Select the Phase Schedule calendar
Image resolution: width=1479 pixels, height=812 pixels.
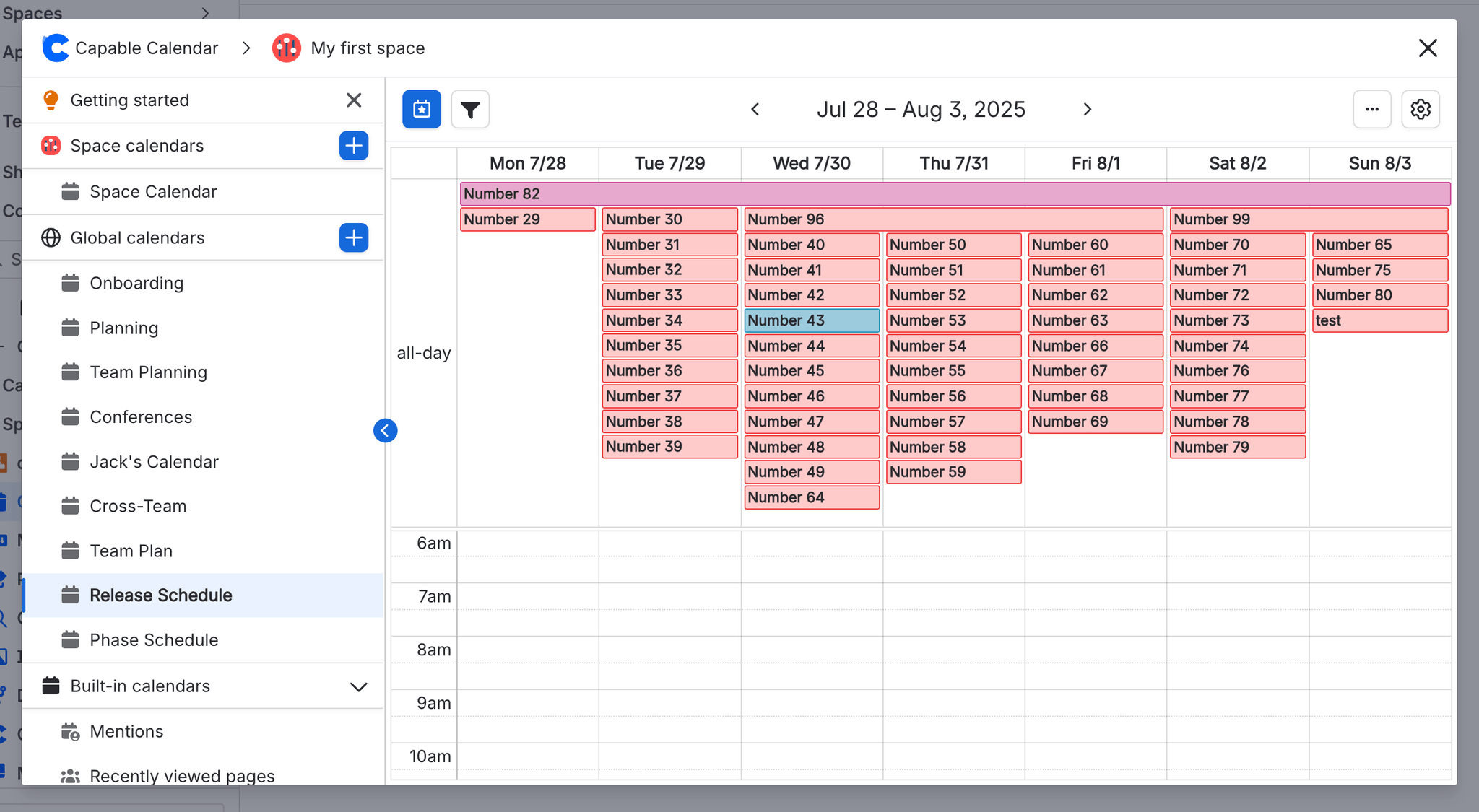point(153,640)
